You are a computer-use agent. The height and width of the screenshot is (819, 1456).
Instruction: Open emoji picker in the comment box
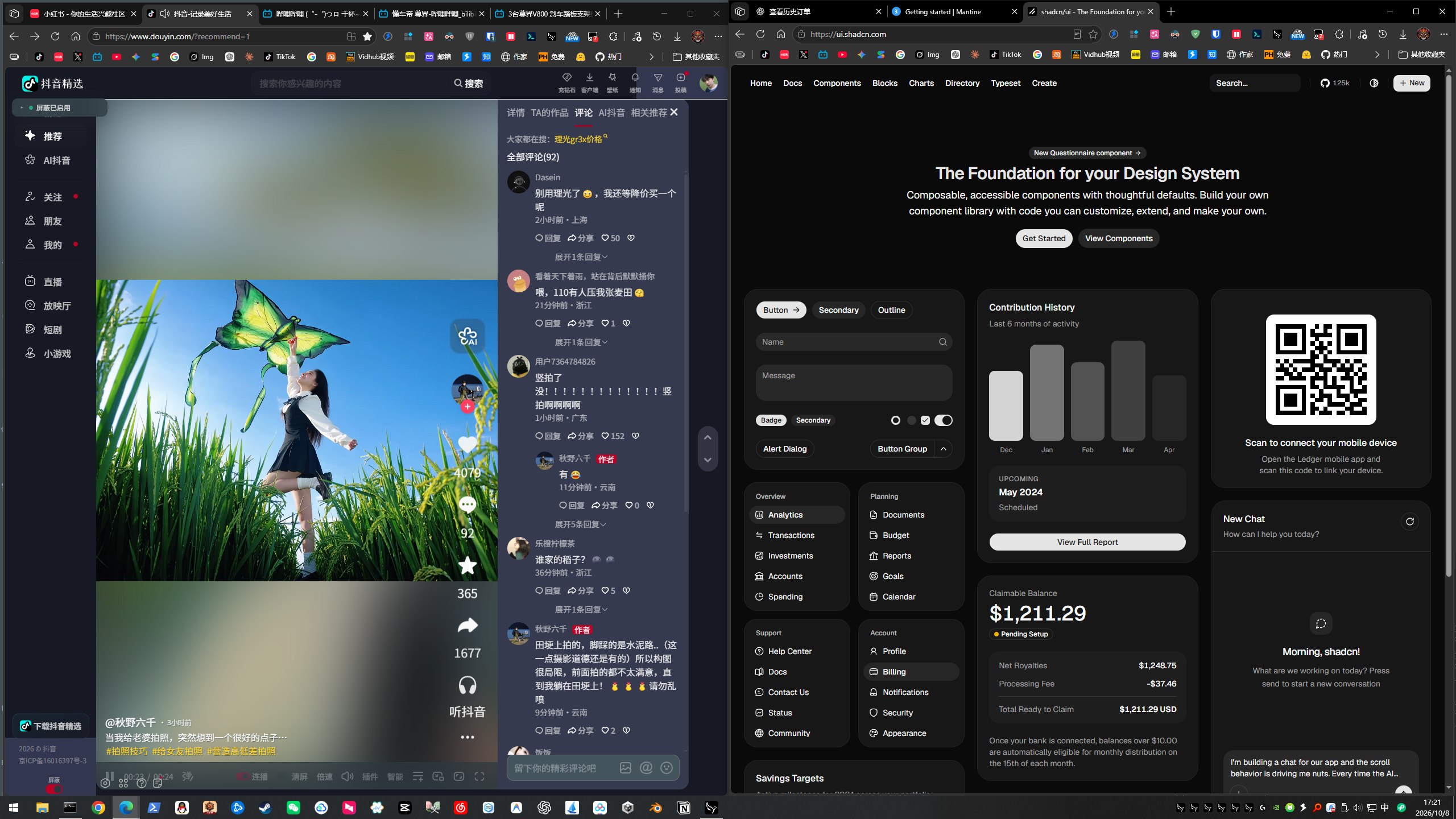[x=667, y=768]
